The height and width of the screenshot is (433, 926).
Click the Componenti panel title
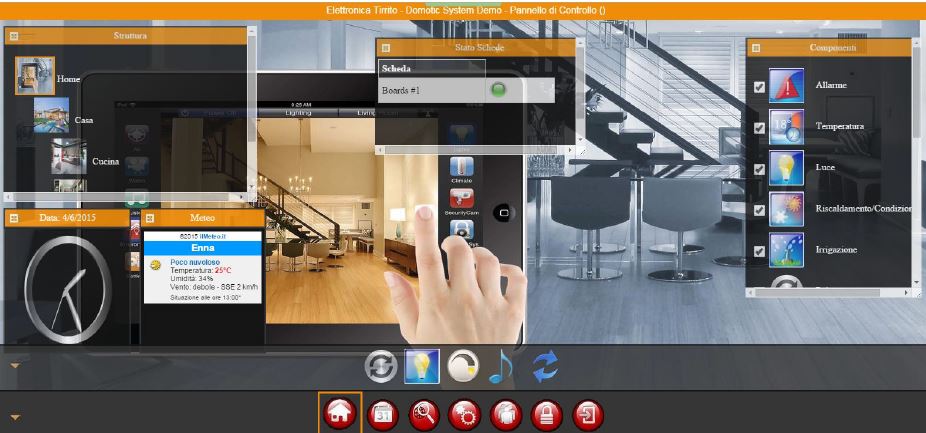(833, 48)
